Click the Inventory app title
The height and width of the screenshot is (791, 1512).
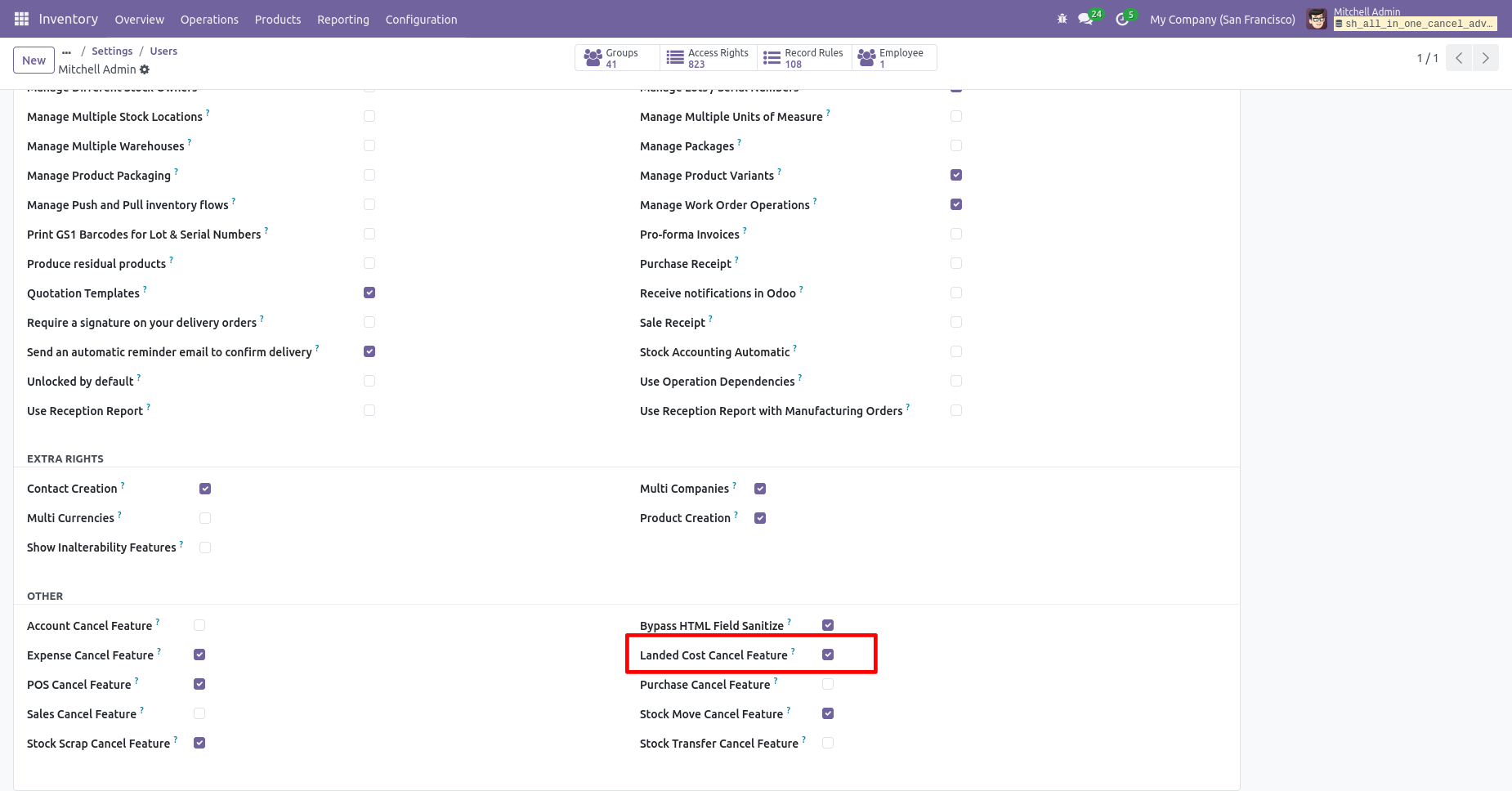[68, 19]
